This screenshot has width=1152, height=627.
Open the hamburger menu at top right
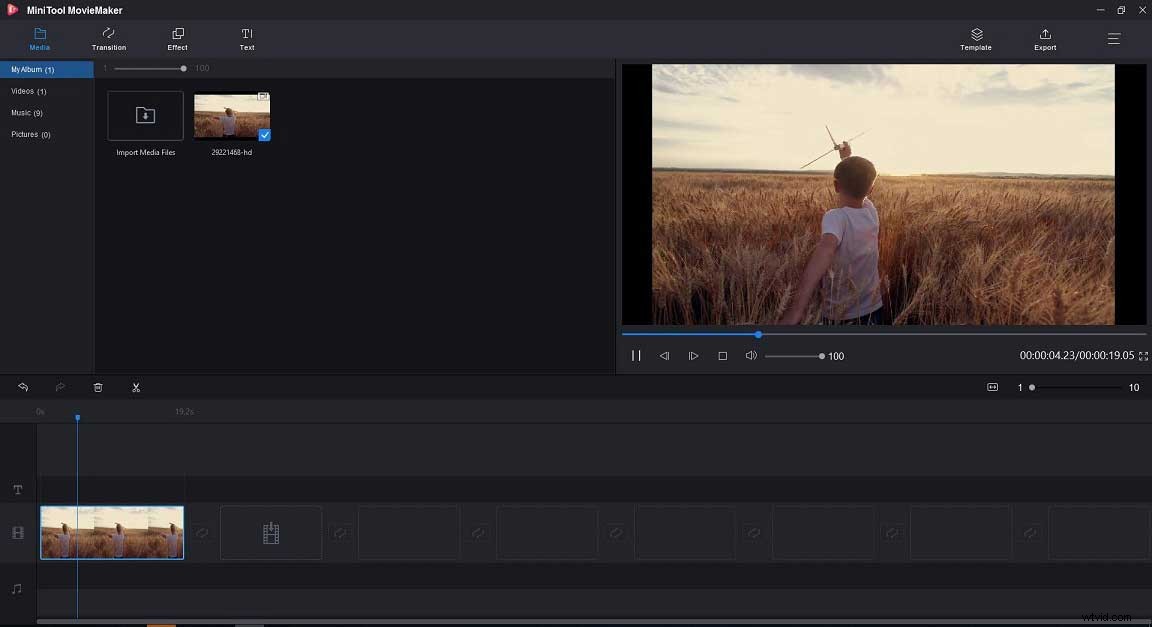[1113, 39]
